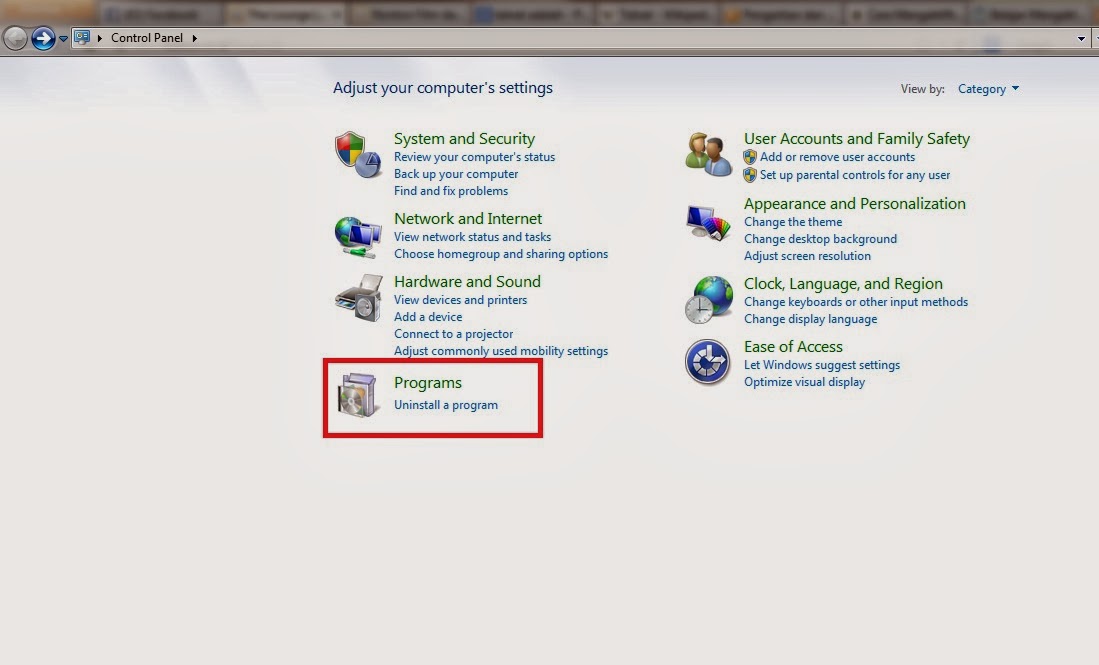Open User Accounts and Family Safety heading
This screenshot has width=1099, height=665.
[x=856, y=139]
